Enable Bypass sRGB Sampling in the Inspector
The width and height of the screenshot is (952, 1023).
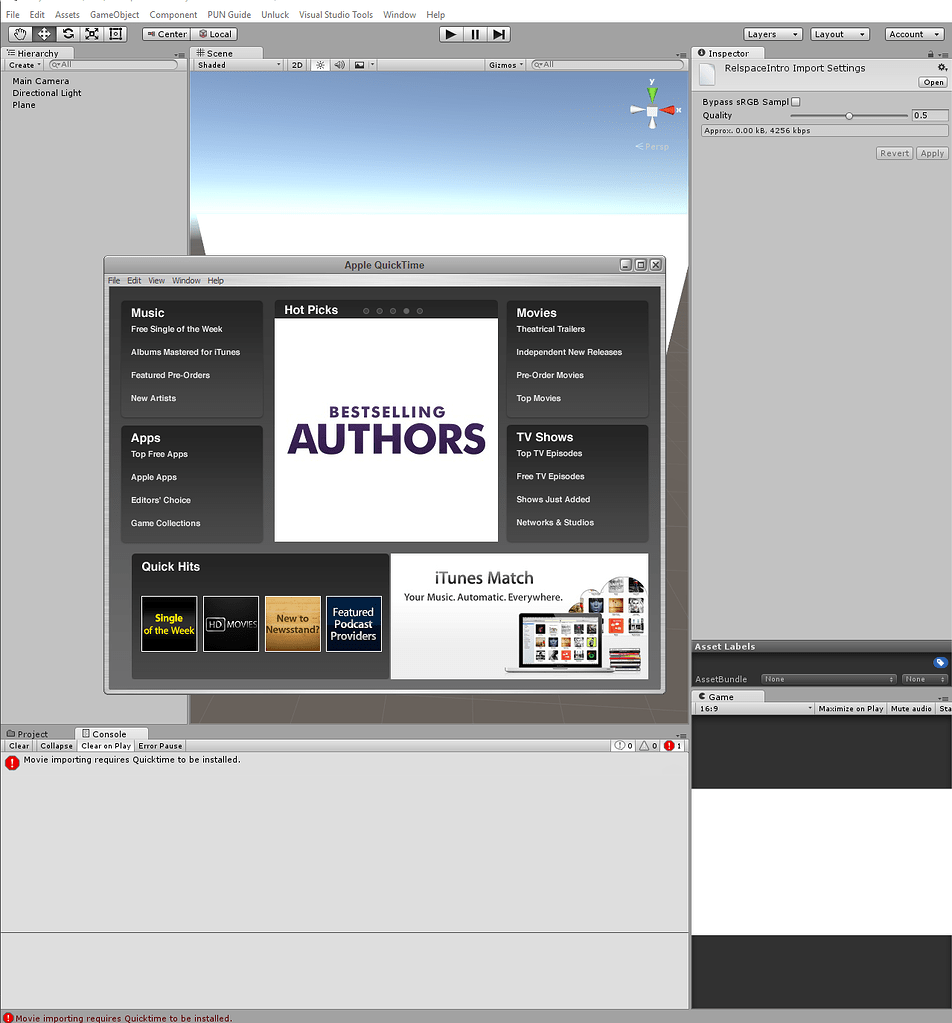(x=795, y=101)
